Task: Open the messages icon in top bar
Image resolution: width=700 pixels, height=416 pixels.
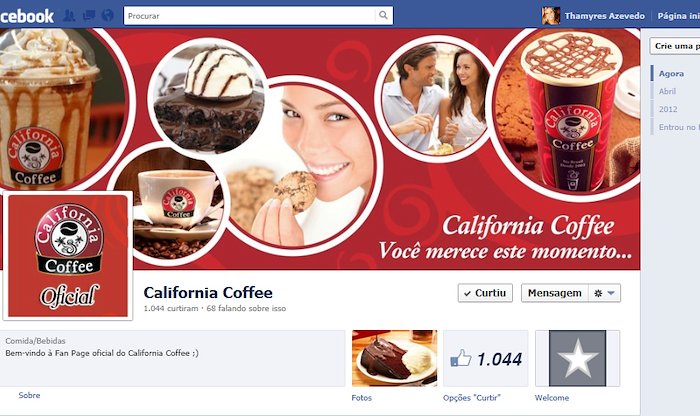Action: 88,16
